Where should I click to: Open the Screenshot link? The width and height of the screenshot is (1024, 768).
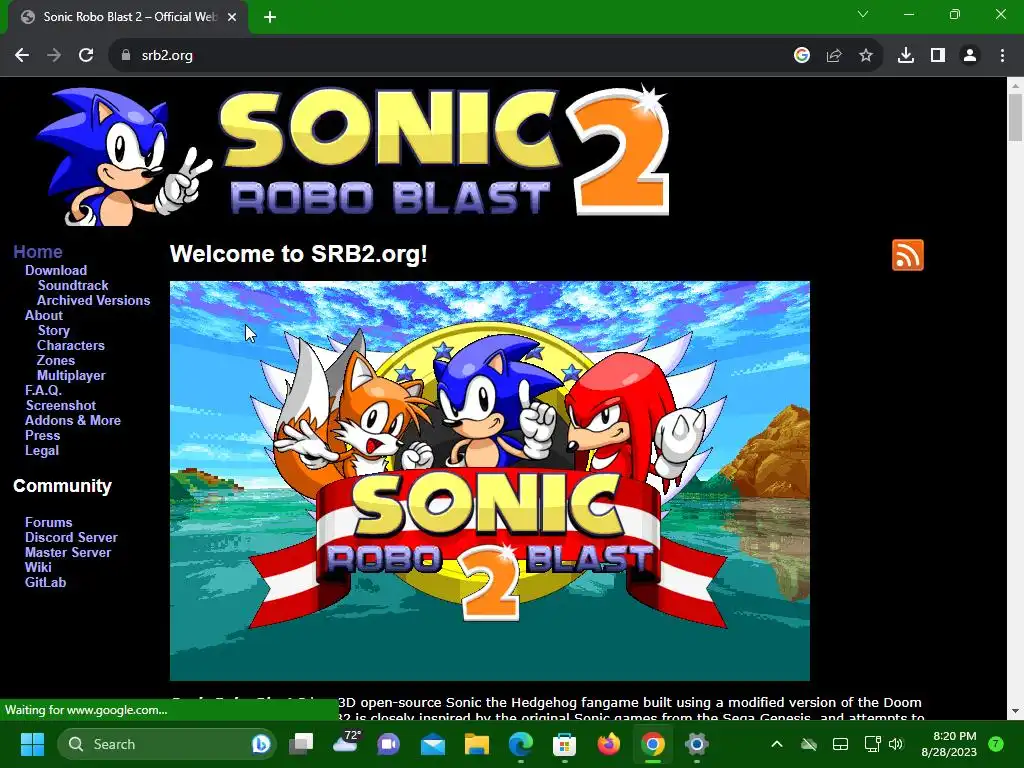tap(61, 406)
